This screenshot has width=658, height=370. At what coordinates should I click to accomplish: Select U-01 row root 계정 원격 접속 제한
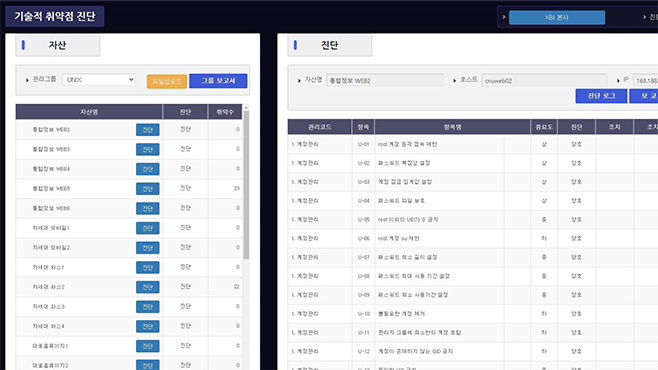point(473,144)
